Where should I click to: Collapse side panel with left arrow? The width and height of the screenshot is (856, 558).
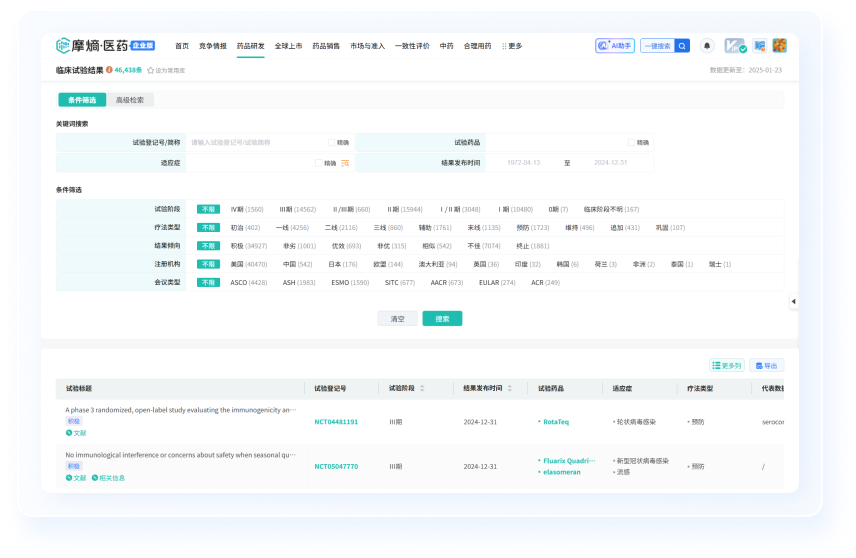[x=793, y=301]
